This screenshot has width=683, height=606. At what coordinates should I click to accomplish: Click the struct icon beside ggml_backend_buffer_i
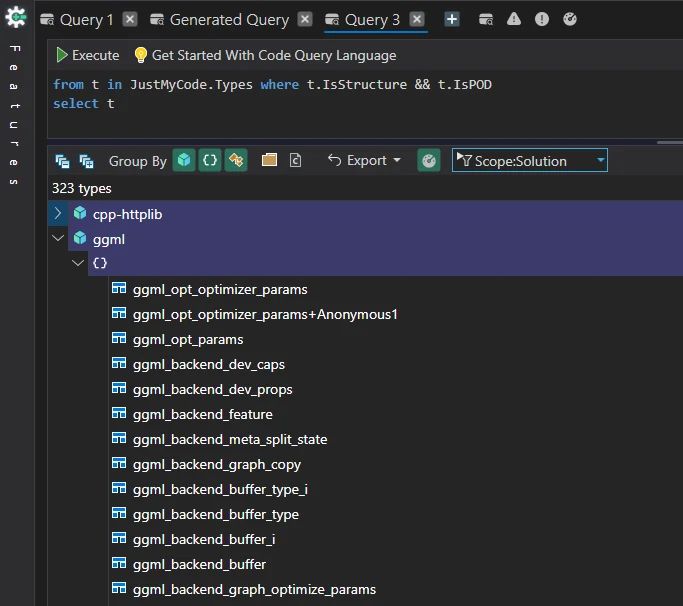[x=119, y=538]
